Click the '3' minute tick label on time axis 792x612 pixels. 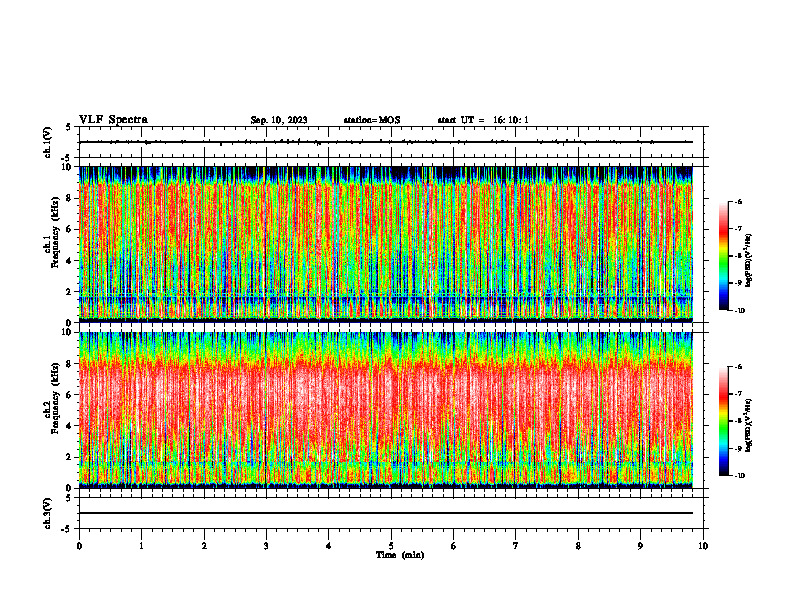coord(266,546)
